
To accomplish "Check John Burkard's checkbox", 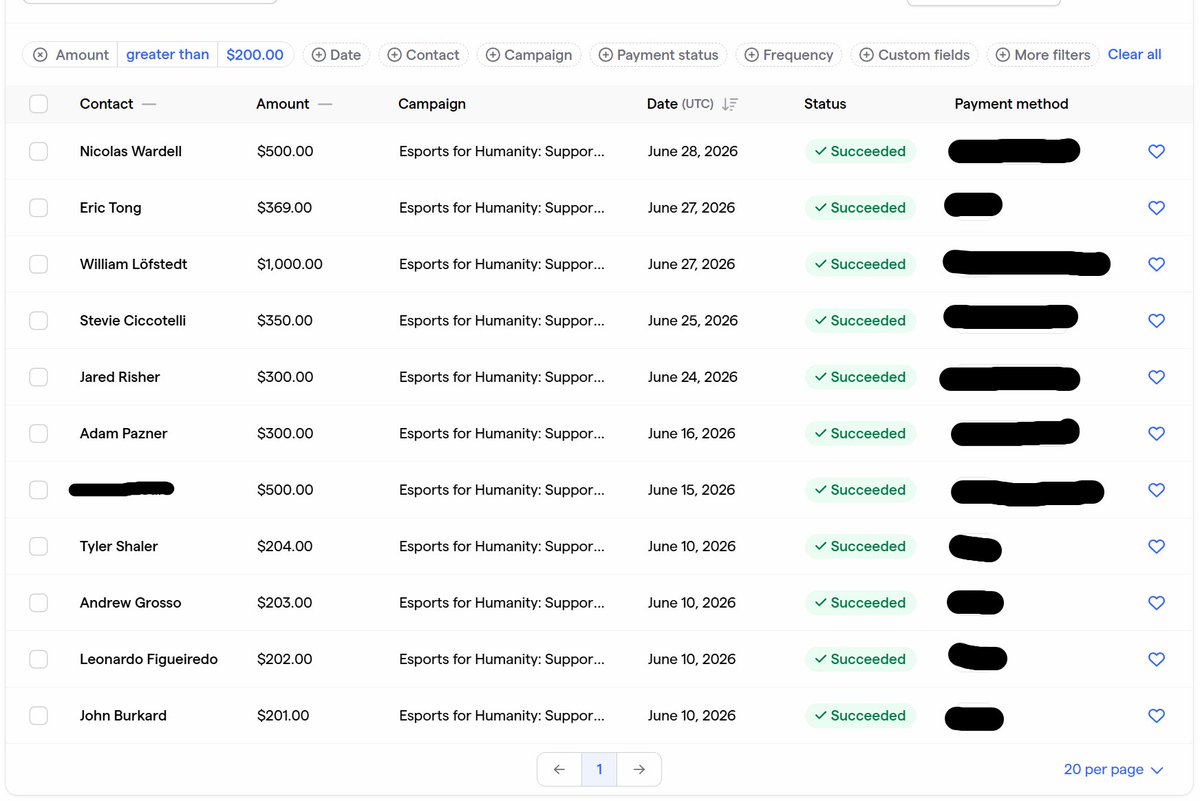I will 38,716.
